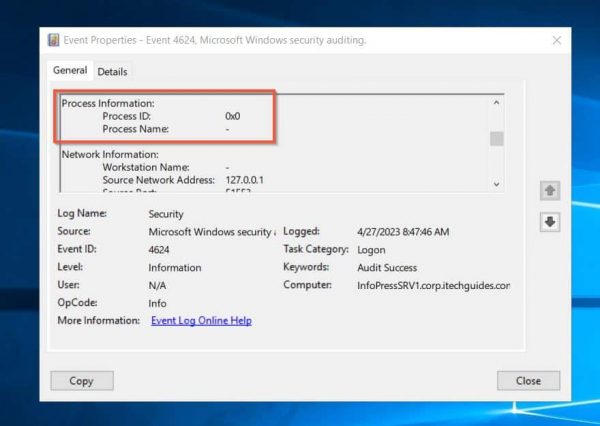Click the User value 'N/A'
600x426 pixels.
tap(157, 286)
